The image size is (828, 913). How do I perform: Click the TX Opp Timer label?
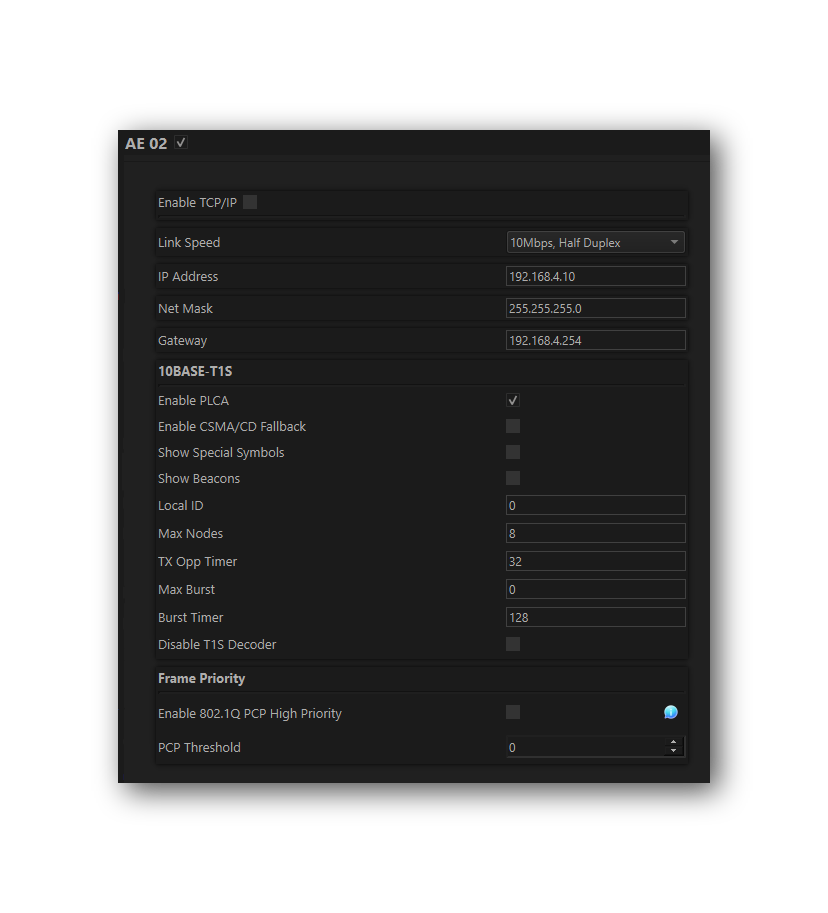pyautogui.click(x=197, y=562)
